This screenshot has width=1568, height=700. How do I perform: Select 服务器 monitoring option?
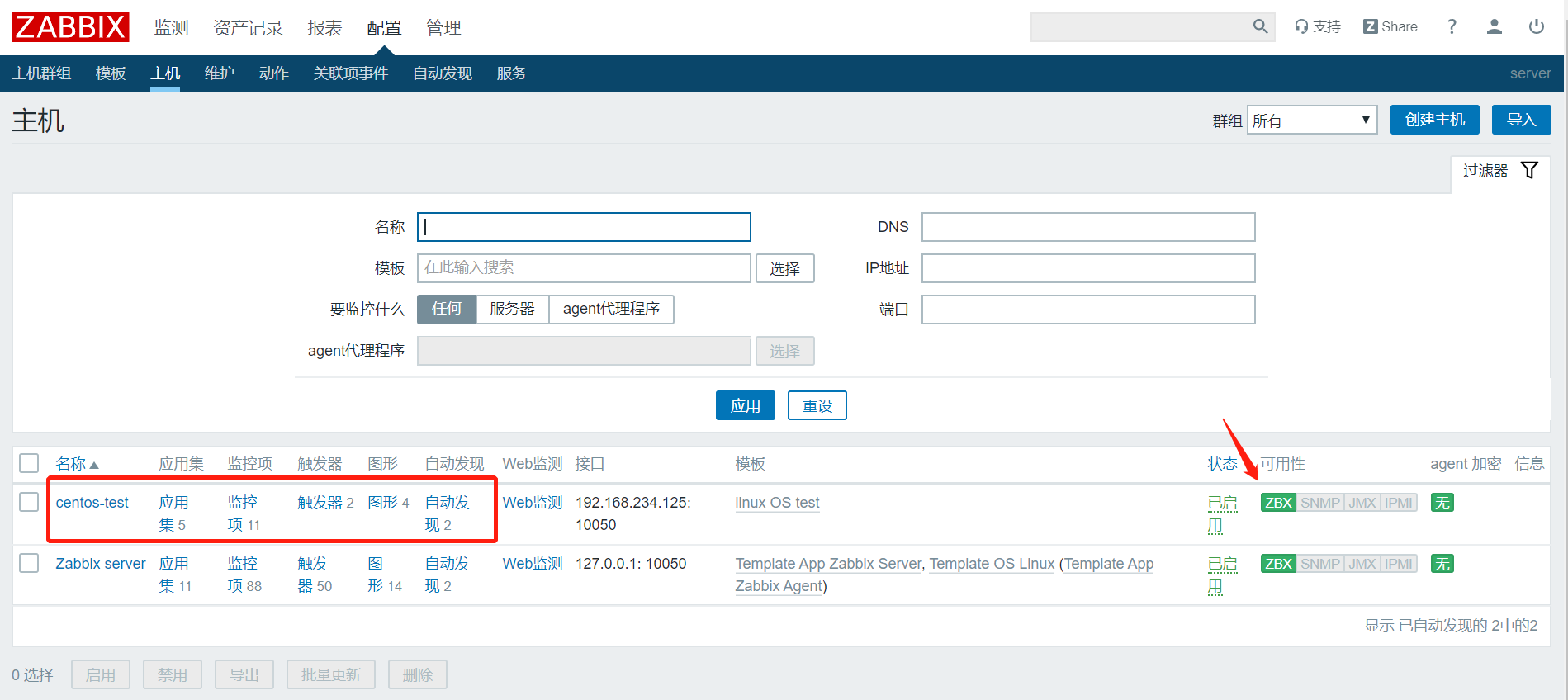tap(512, 309)
